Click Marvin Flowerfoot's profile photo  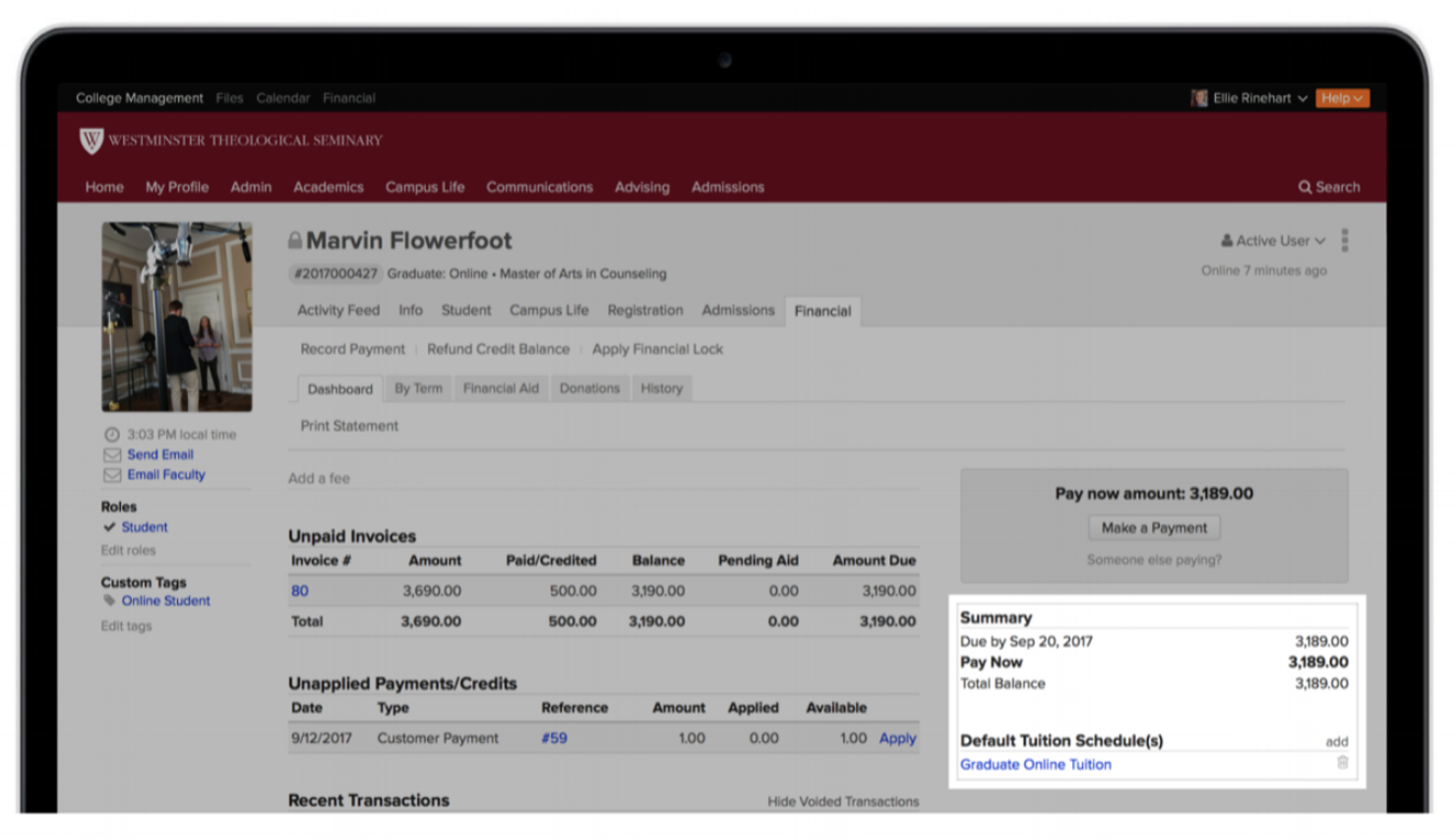click(177, 317)
